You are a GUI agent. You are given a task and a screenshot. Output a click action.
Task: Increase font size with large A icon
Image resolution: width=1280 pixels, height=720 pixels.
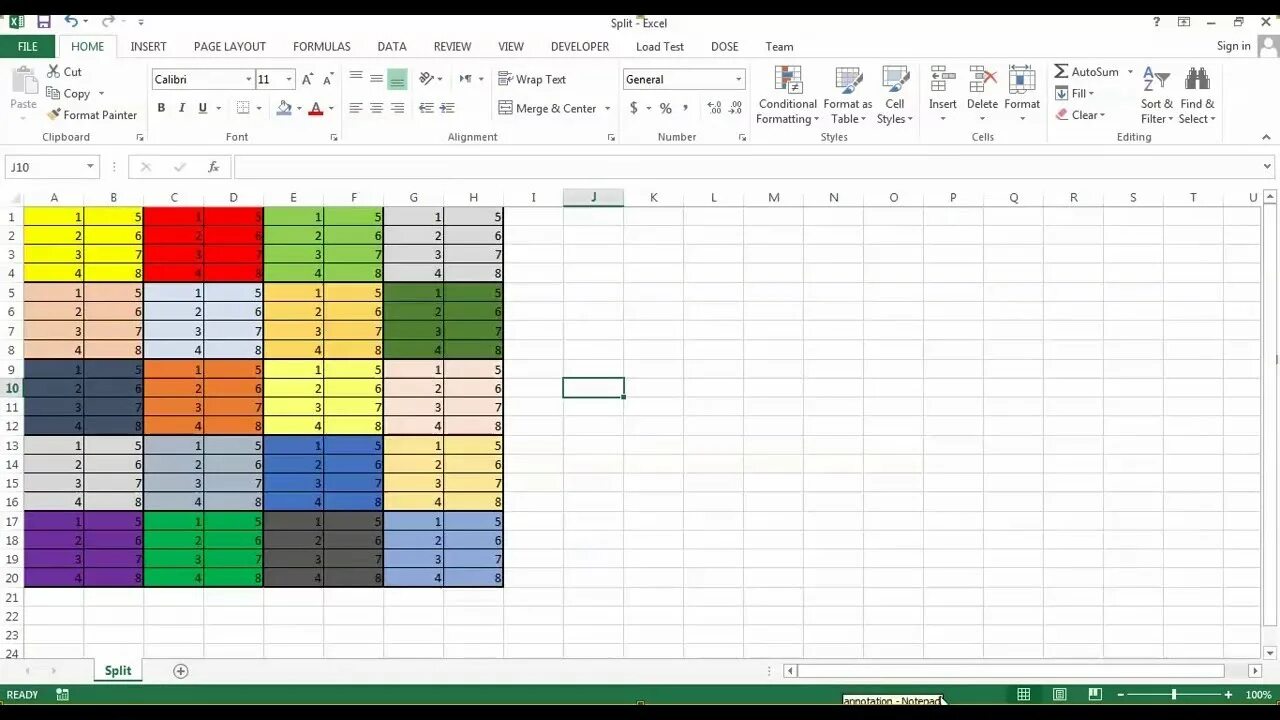point(308,79)
